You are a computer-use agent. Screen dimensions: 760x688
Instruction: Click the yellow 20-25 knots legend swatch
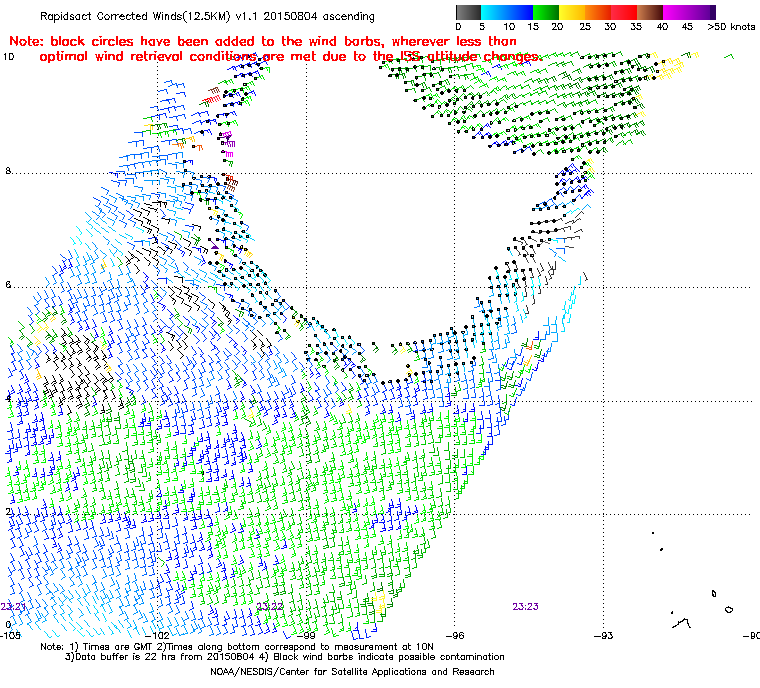click(572, 12)
